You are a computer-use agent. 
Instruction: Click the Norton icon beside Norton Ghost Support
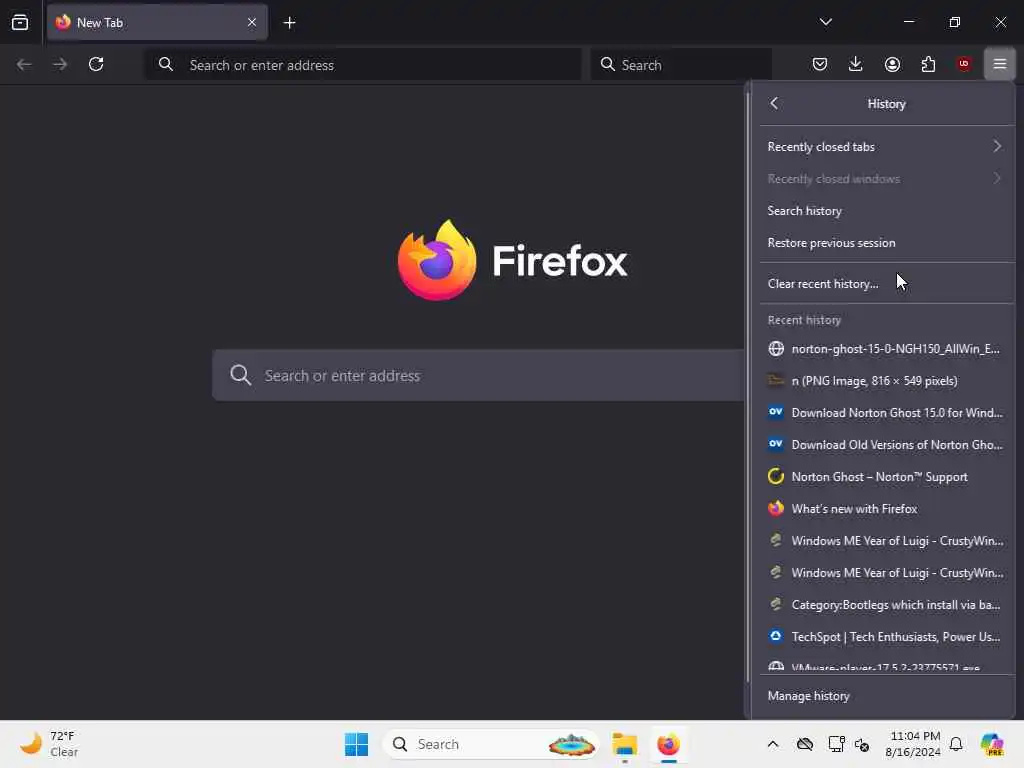[x=776, y=477]
